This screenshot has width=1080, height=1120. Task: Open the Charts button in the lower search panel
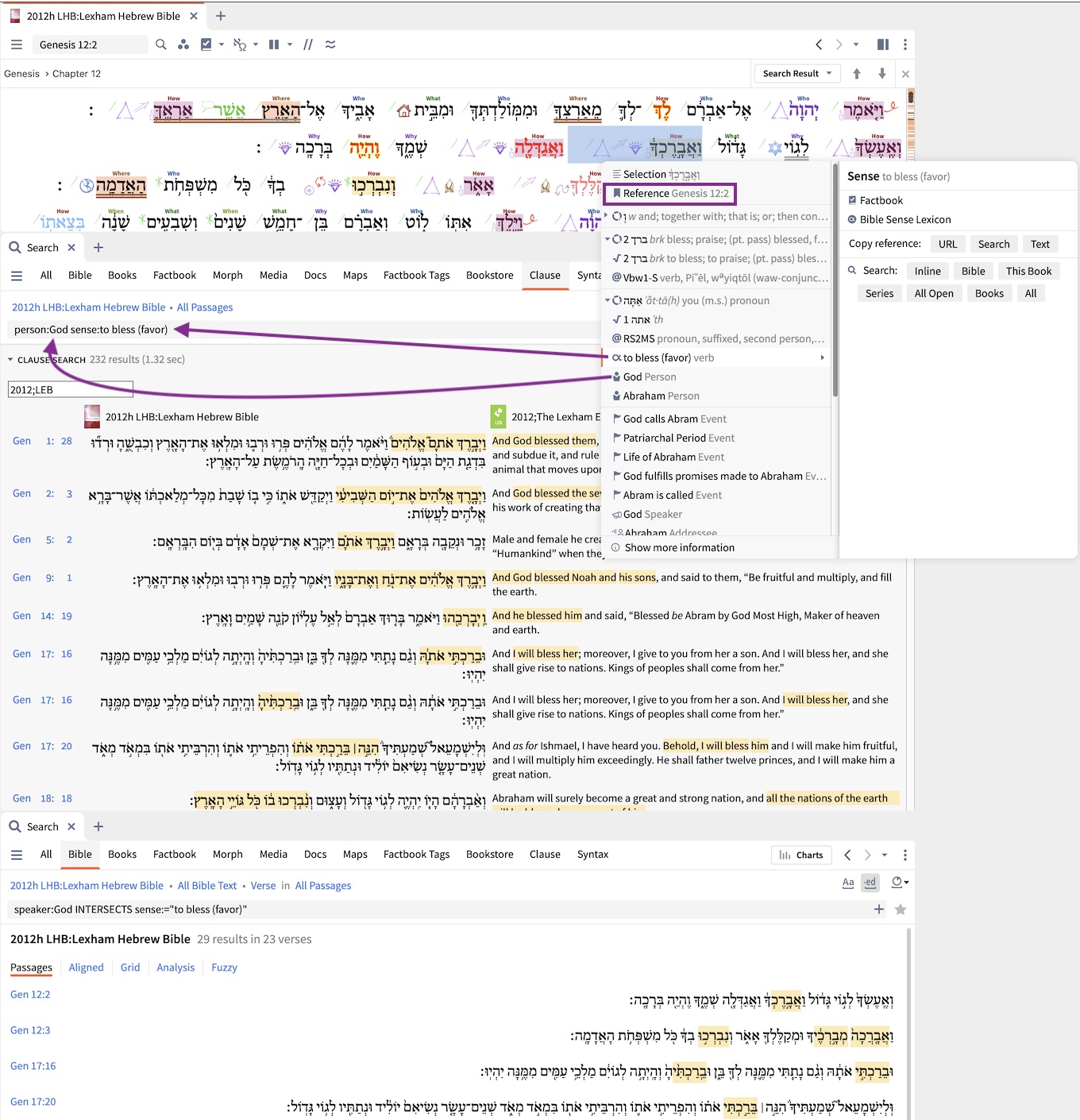click(801, 855)
